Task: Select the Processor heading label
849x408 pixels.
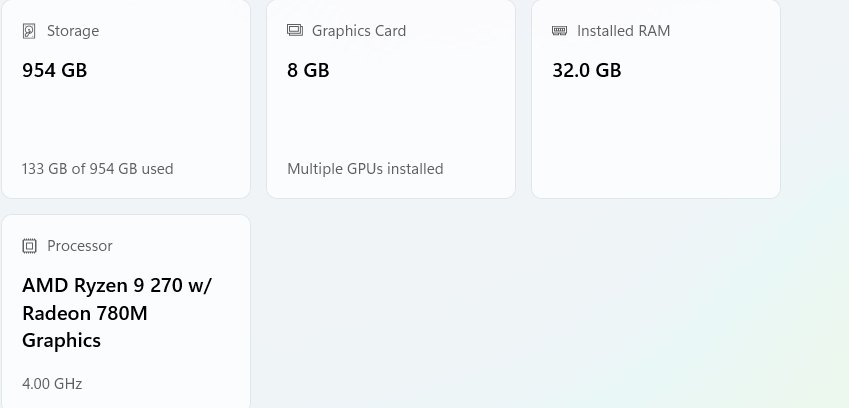Action: pyautogui.click(x=80, y=246)
